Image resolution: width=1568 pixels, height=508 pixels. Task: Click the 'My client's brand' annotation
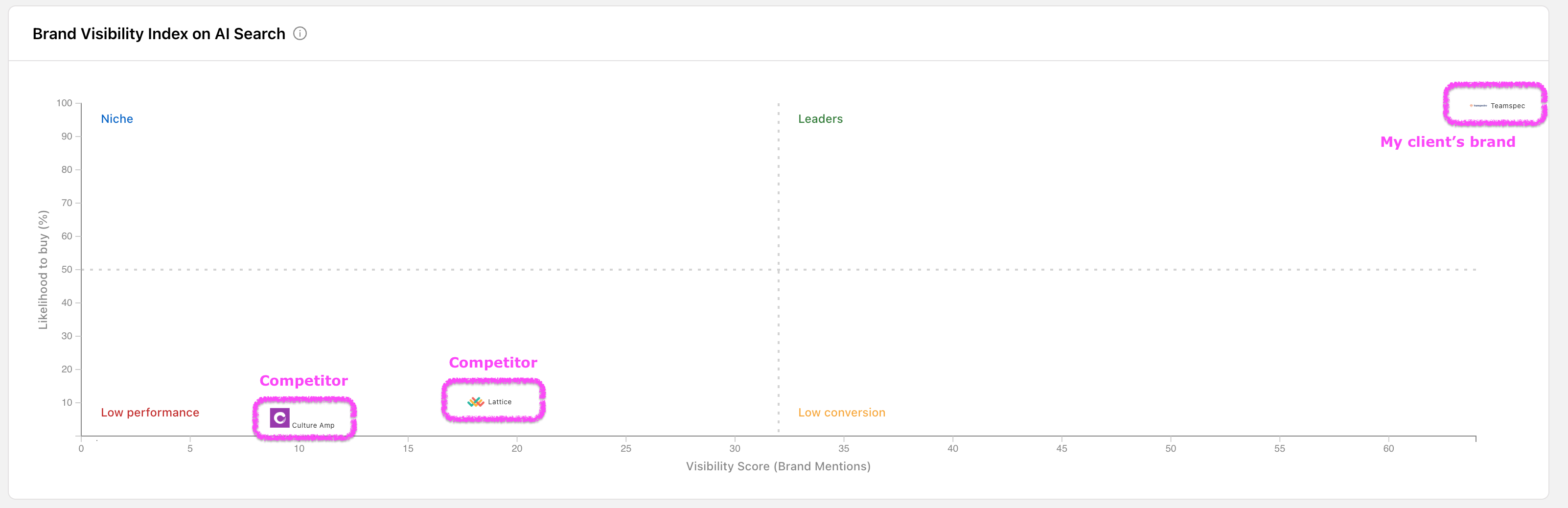point(1448,142)
